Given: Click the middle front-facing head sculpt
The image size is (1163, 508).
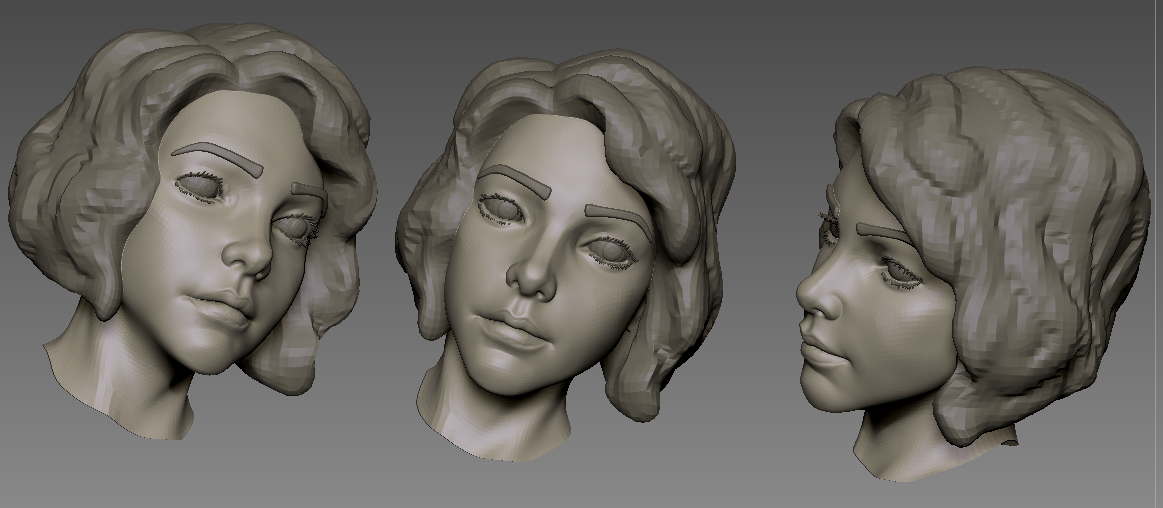Looking at the screenshot, I should tap(565, 256).
